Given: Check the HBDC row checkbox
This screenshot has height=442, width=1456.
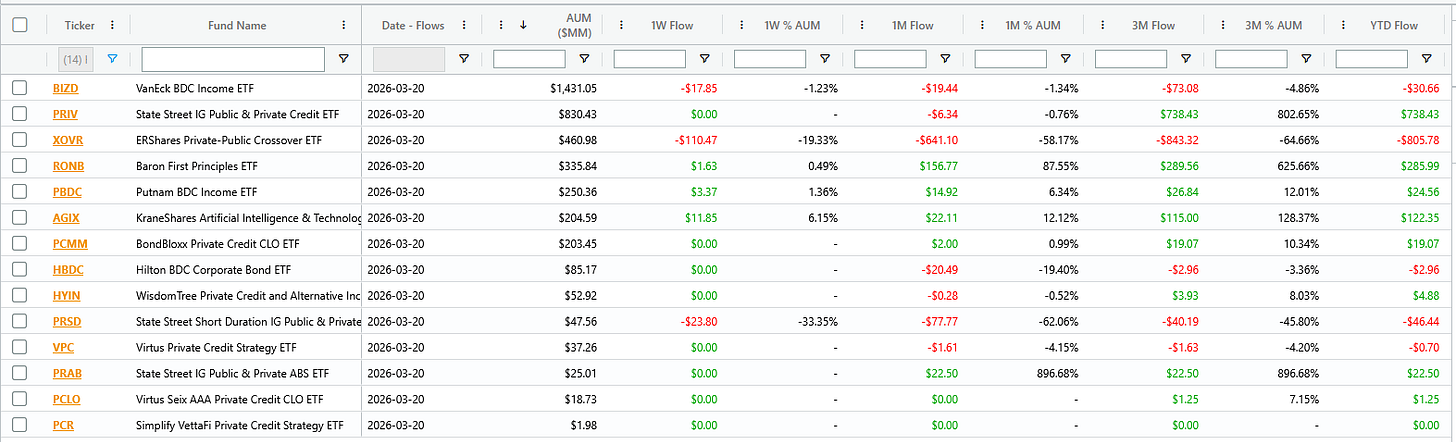Looking at the screenshot, I should 19,269.
